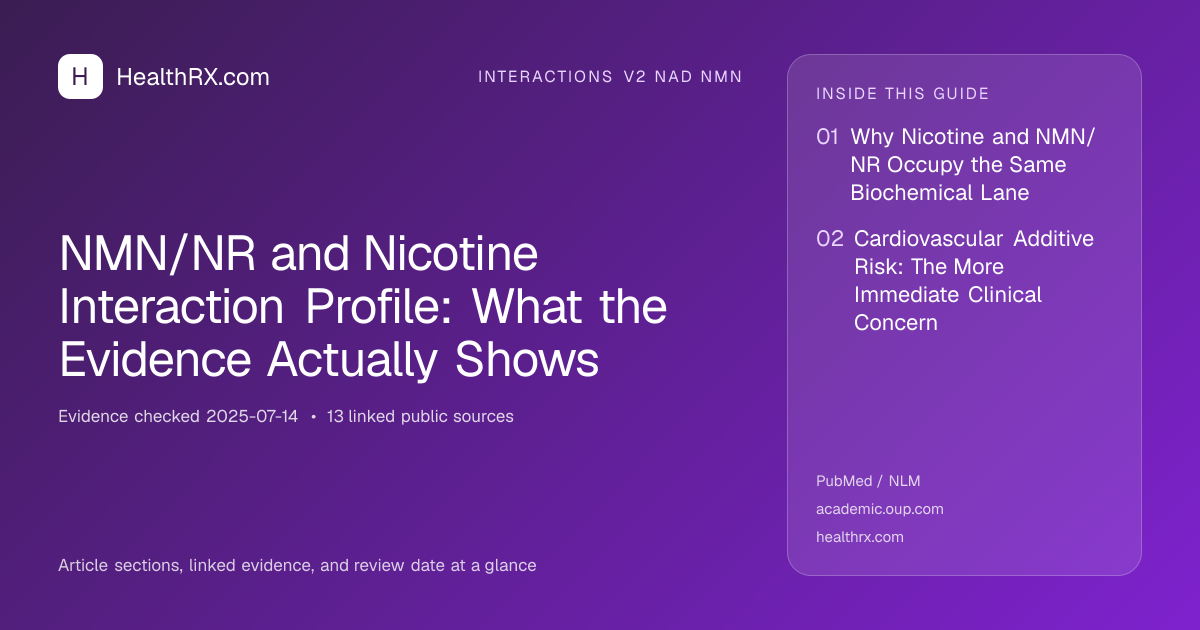Click 'Evidence checked 2025-07-14' date text
This screenshot has width=1200, height=630.
178,416
